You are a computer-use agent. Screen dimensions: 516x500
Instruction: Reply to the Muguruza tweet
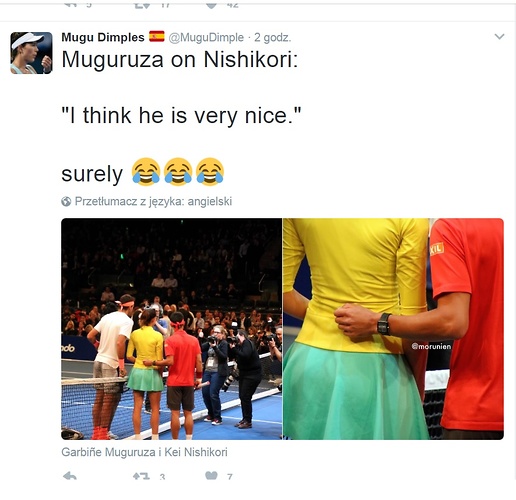coord(70,475)
